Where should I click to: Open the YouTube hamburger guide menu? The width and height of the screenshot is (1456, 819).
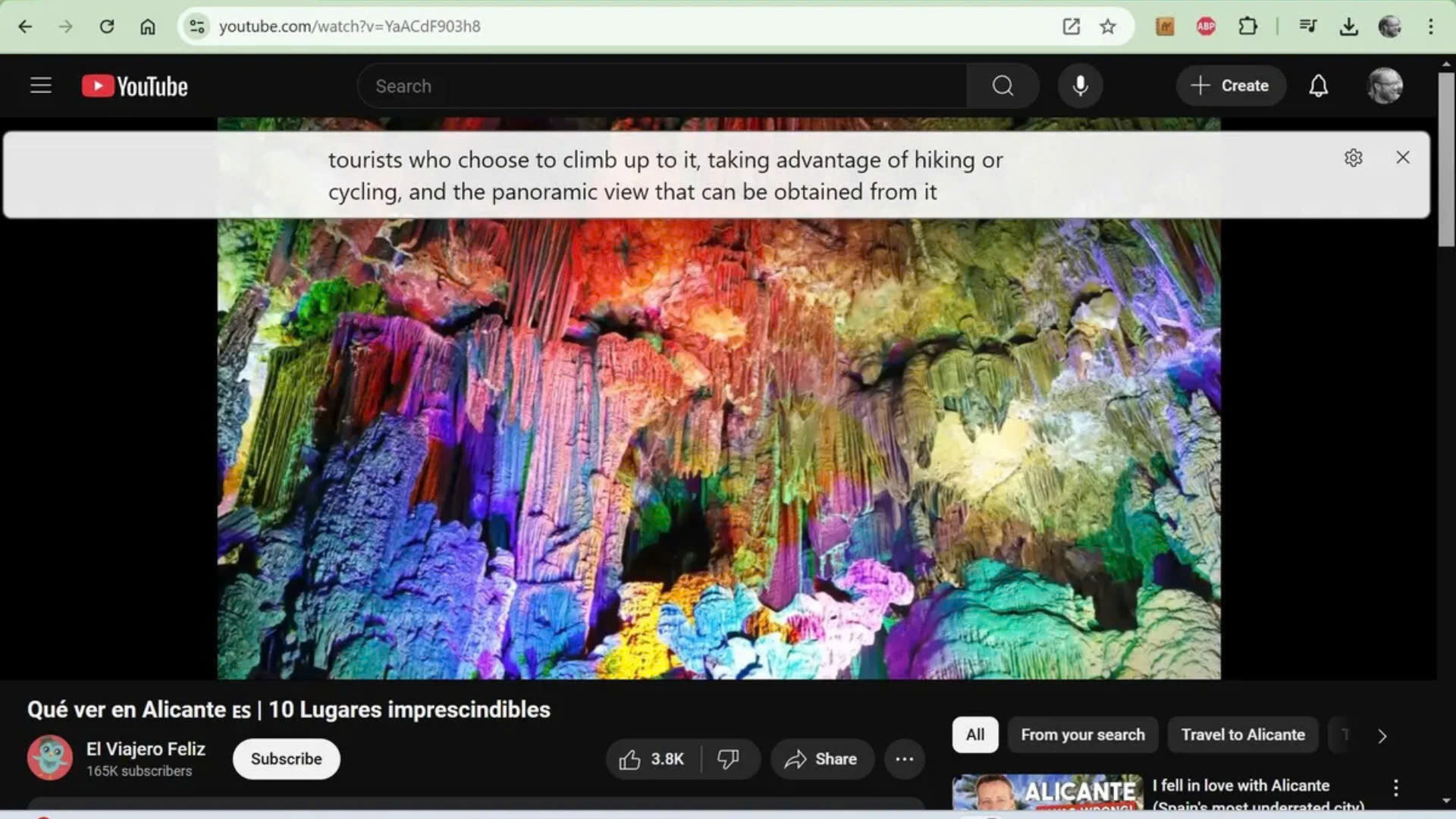[41, 86]
